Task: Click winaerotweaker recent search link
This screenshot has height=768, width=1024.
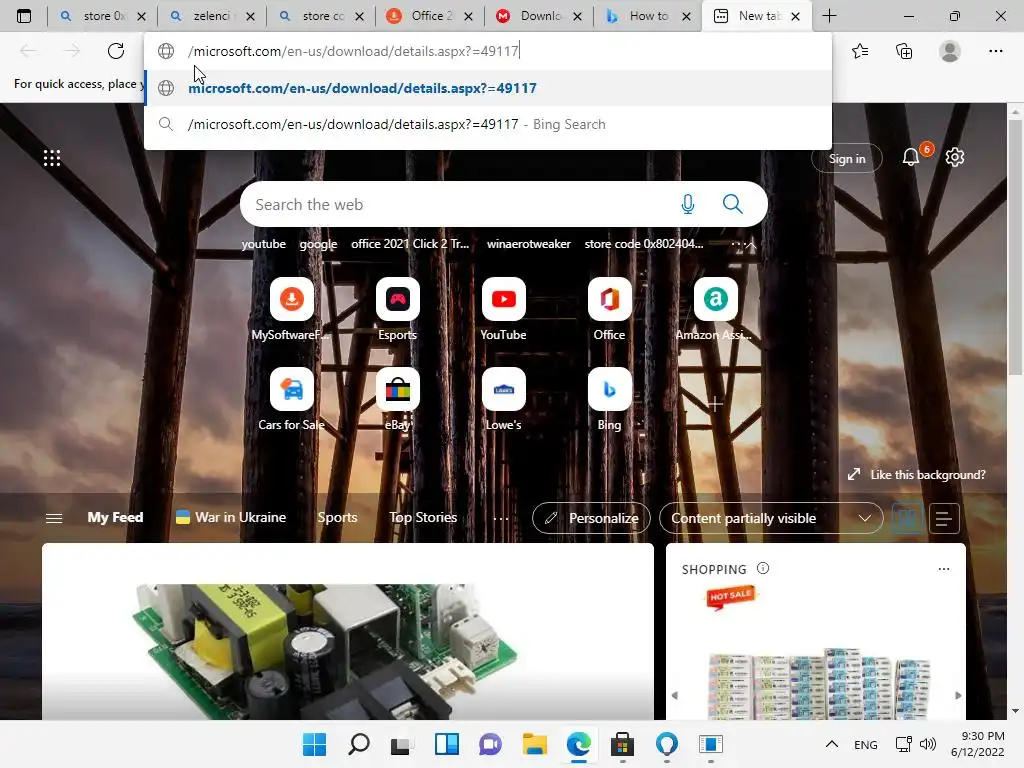Action: pos(528,244)
